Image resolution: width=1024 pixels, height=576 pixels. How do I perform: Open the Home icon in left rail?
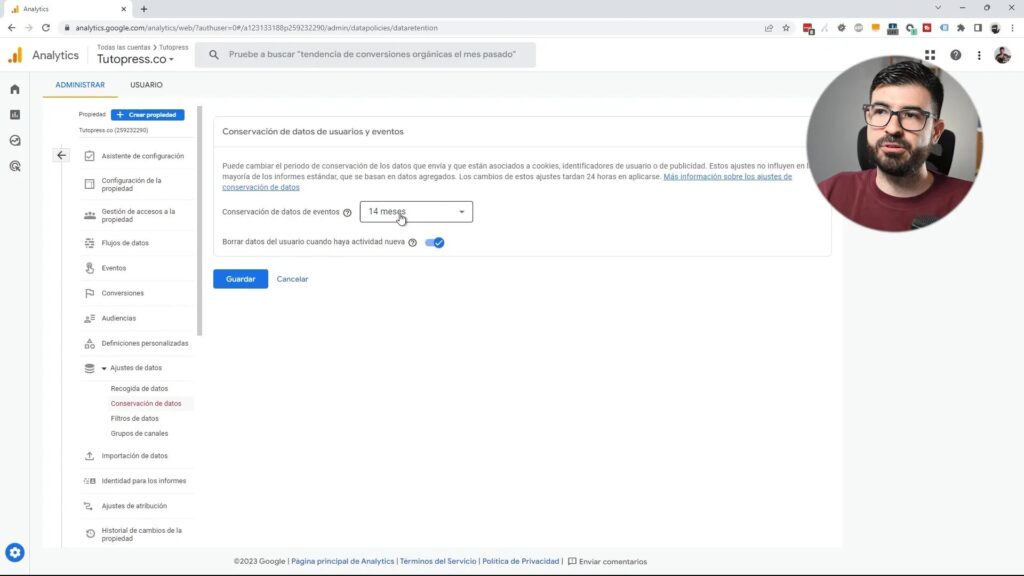(14, 89)
